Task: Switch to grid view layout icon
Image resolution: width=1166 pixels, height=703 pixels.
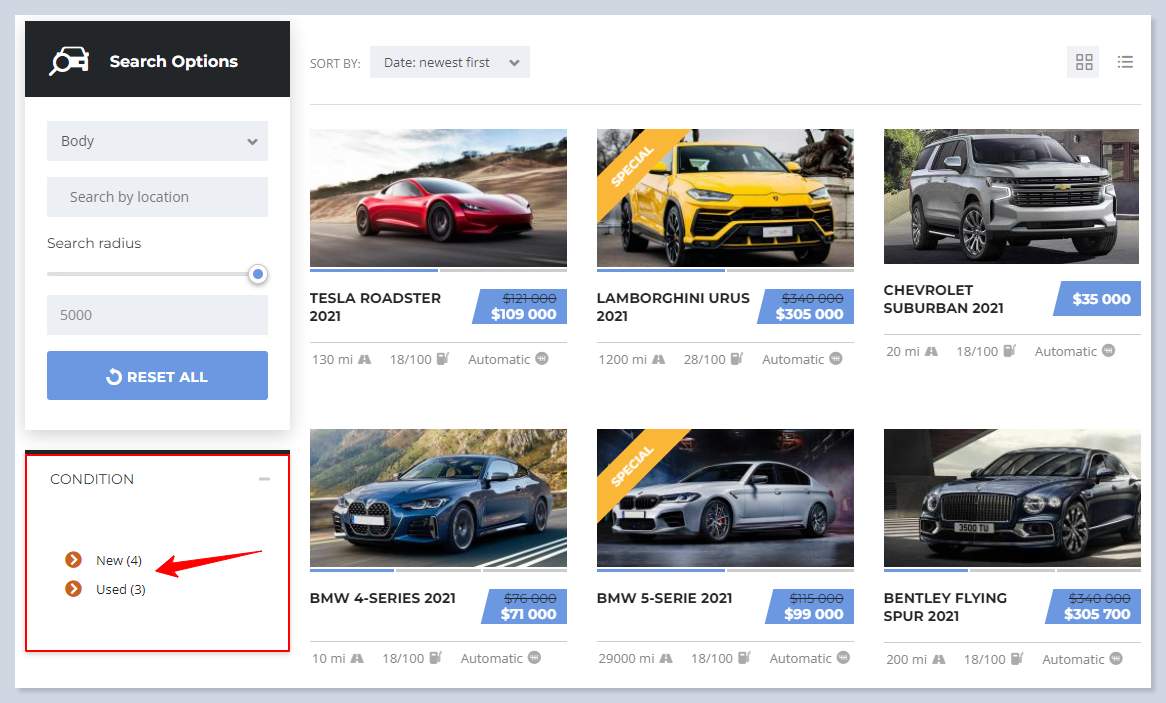Action: pos(1084,62)
